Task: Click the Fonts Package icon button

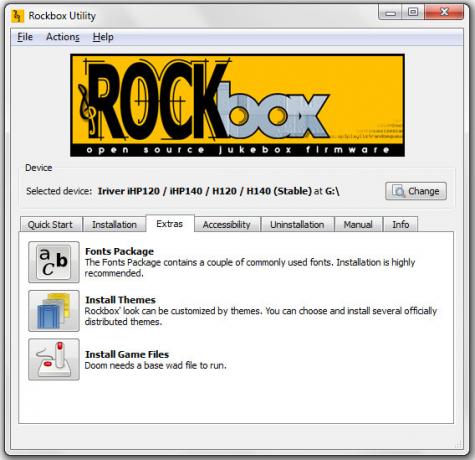Action: tap(54, 262)
